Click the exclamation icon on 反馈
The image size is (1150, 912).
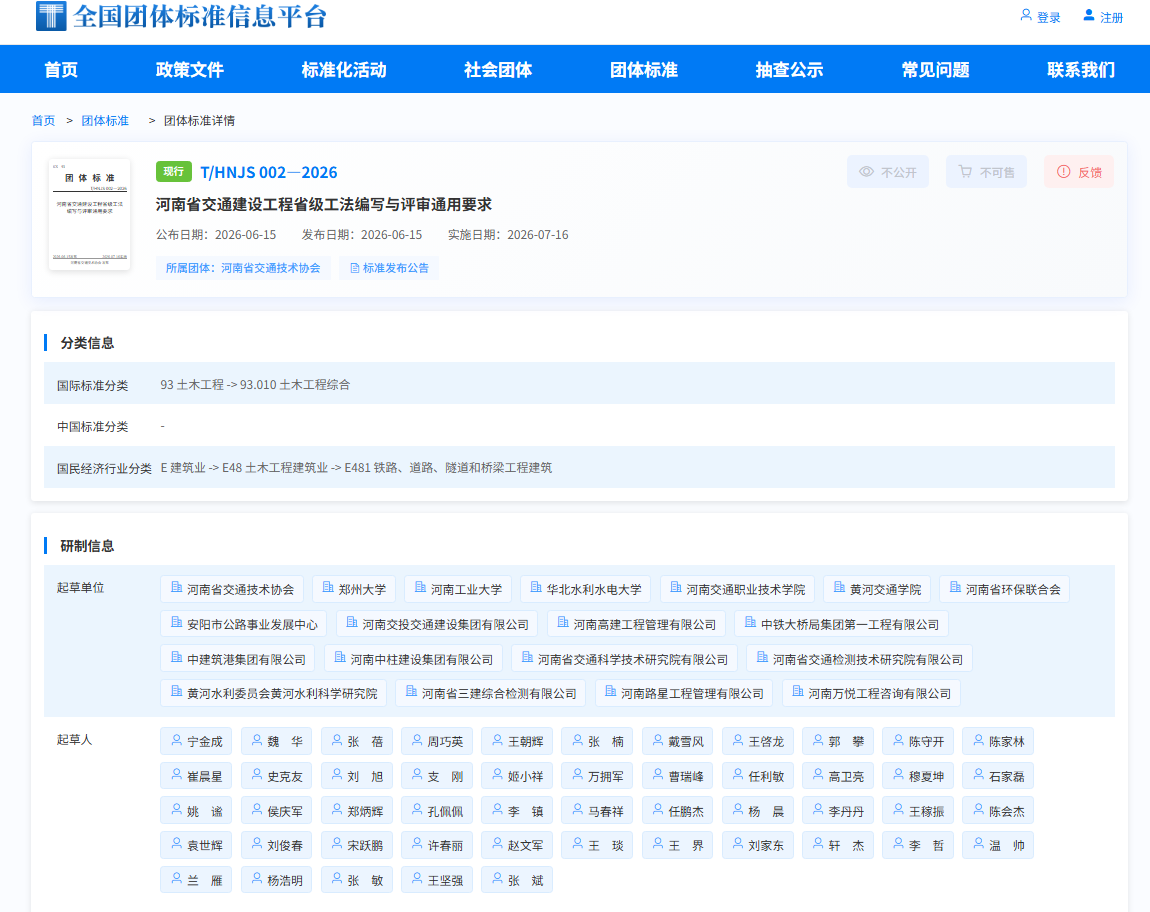(1063, 172)
